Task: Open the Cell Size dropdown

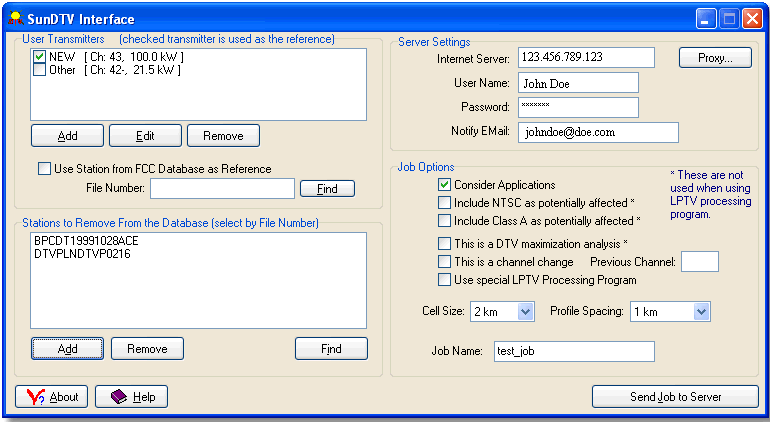Action: point(526,312)
